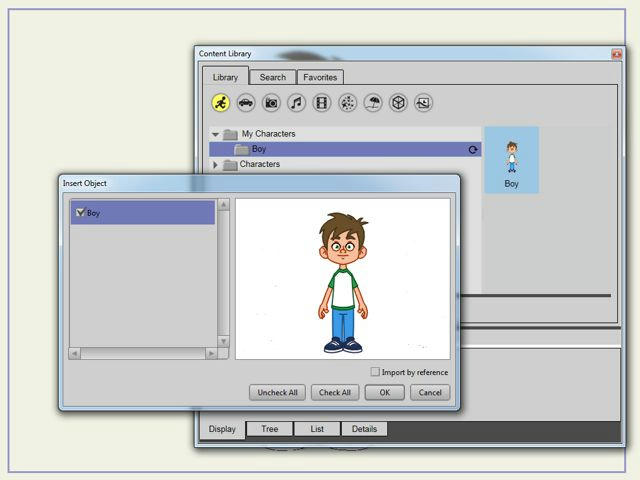Select the Boy thumbnail in library
The image size is (640, 480).
pos(511,160)
